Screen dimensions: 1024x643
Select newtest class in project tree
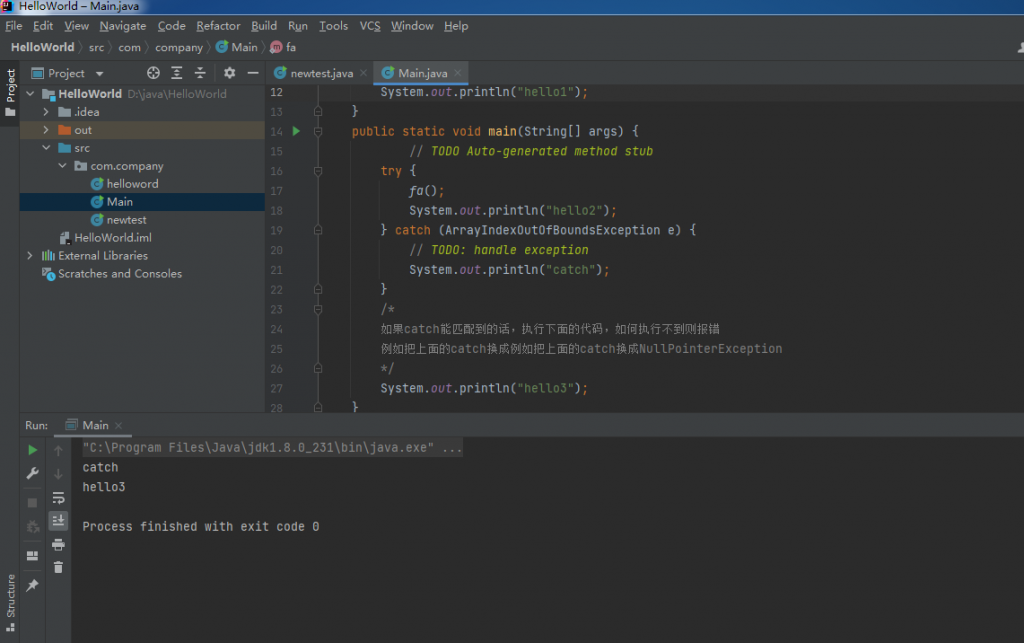126,220
